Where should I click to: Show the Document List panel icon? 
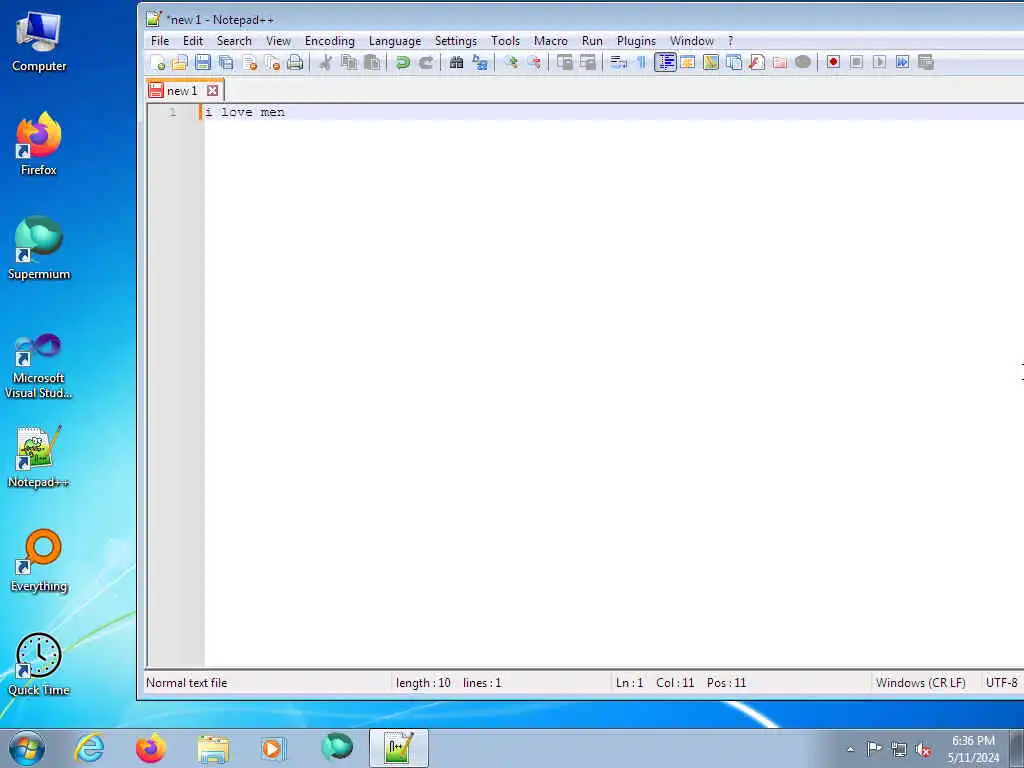pyautogui.click(x=734, y=63)
